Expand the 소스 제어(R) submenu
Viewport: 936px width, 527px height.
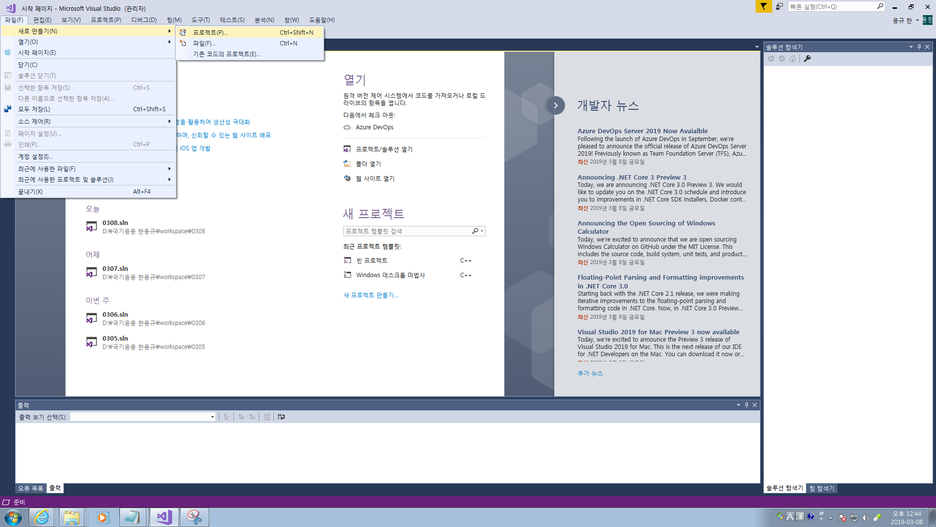coord(88,121)
